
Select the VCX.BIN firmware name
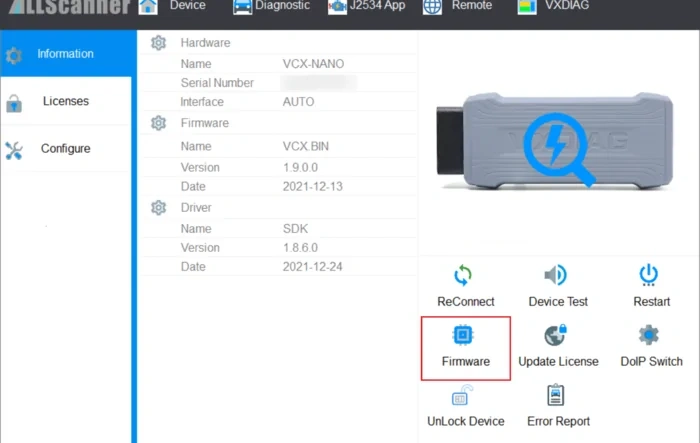tap(306, 146)
